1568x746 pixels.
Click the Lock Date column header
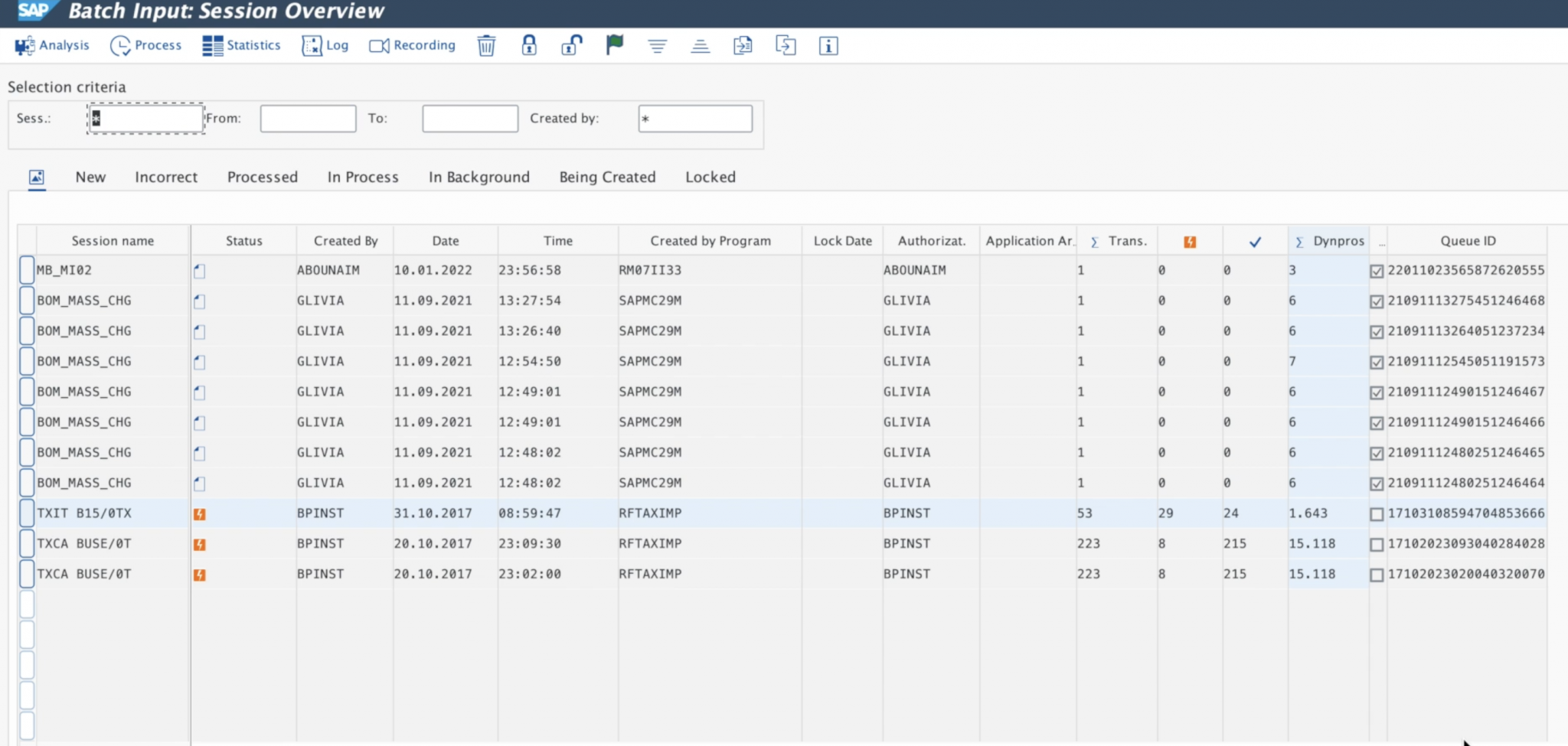(842, 241)
